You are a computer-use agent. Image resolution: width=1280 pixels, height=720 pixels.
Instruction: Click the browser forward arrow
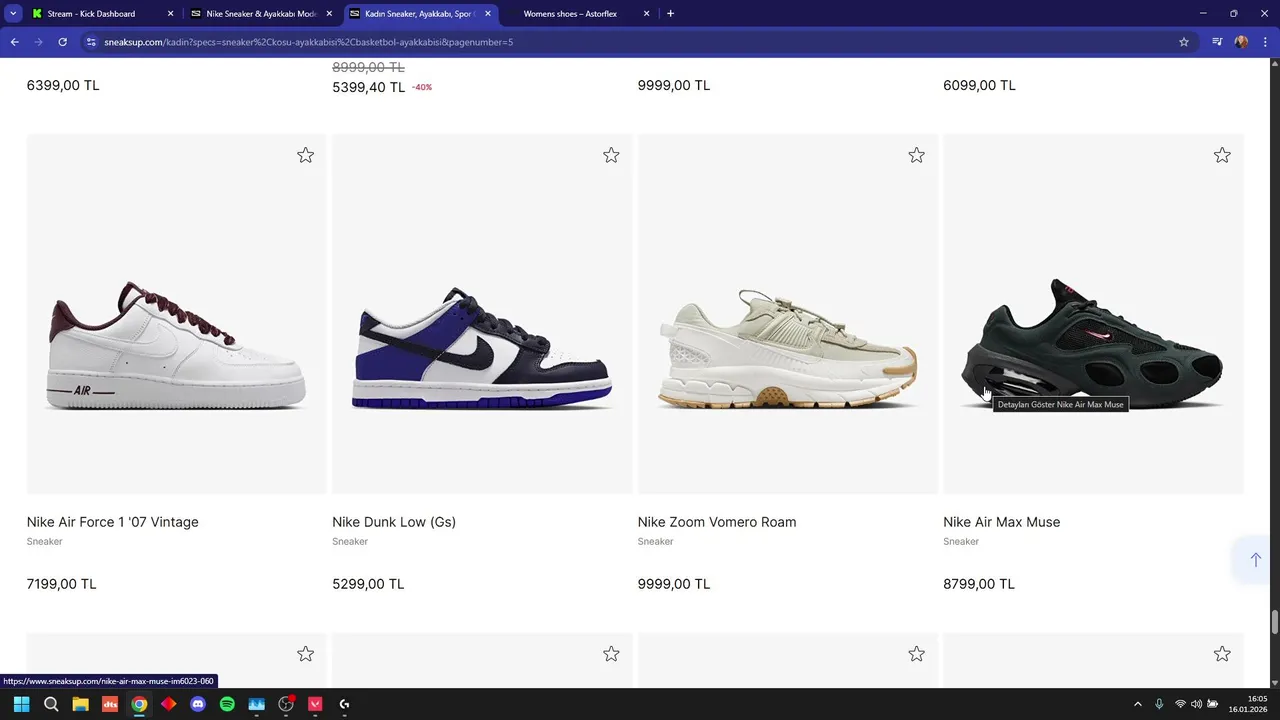[x=38, y=42]
